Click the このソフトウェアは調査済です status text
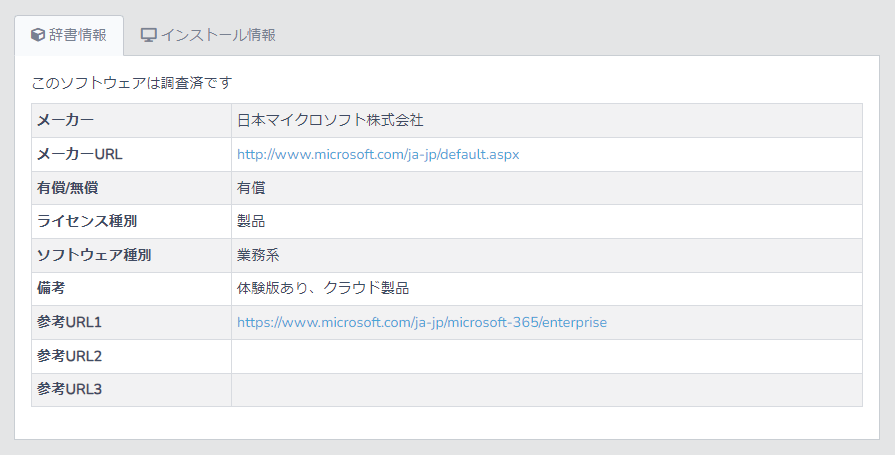 point(132,83)
